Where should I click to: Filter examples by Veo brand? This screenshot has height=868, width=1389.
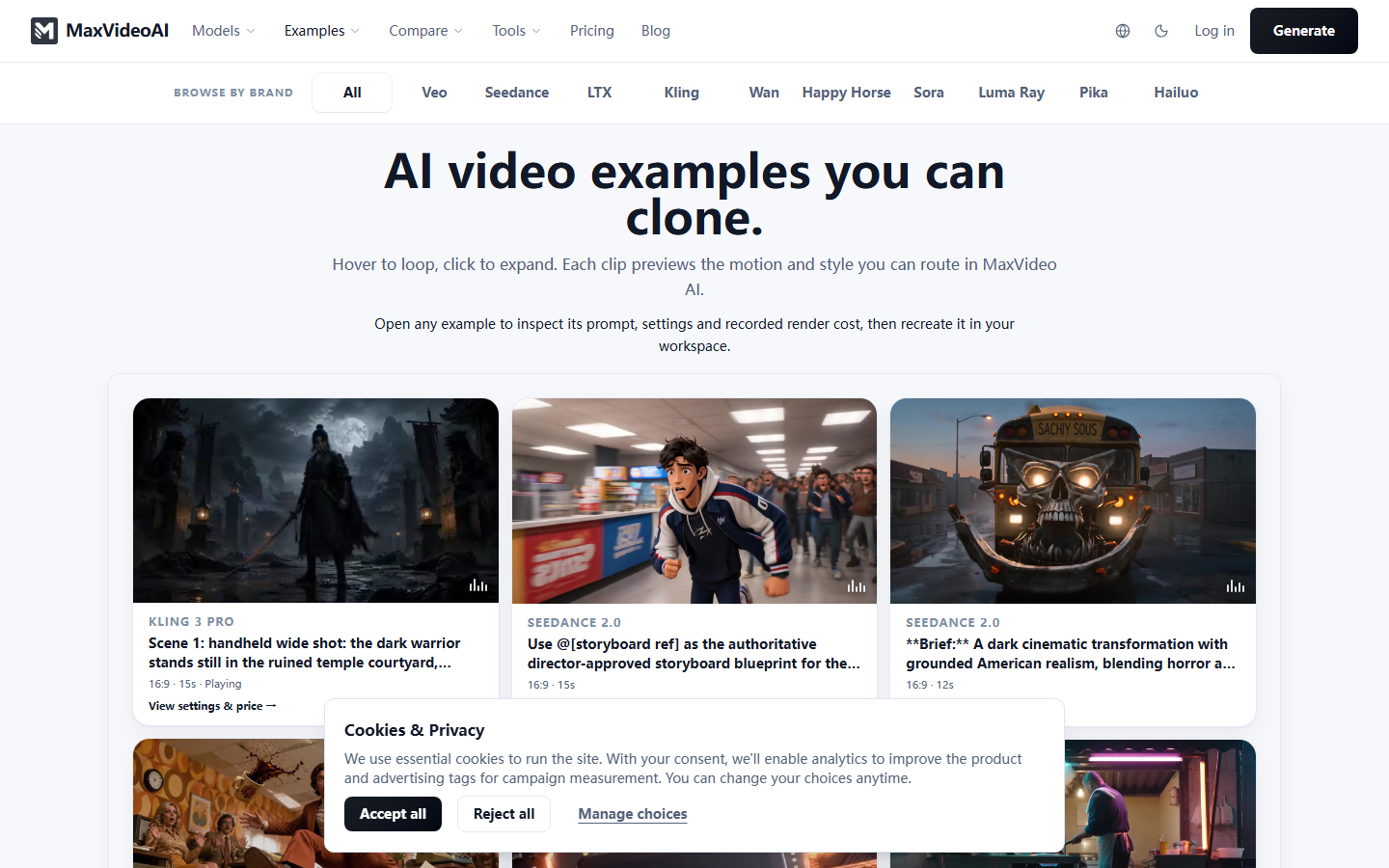coord(434,93)
